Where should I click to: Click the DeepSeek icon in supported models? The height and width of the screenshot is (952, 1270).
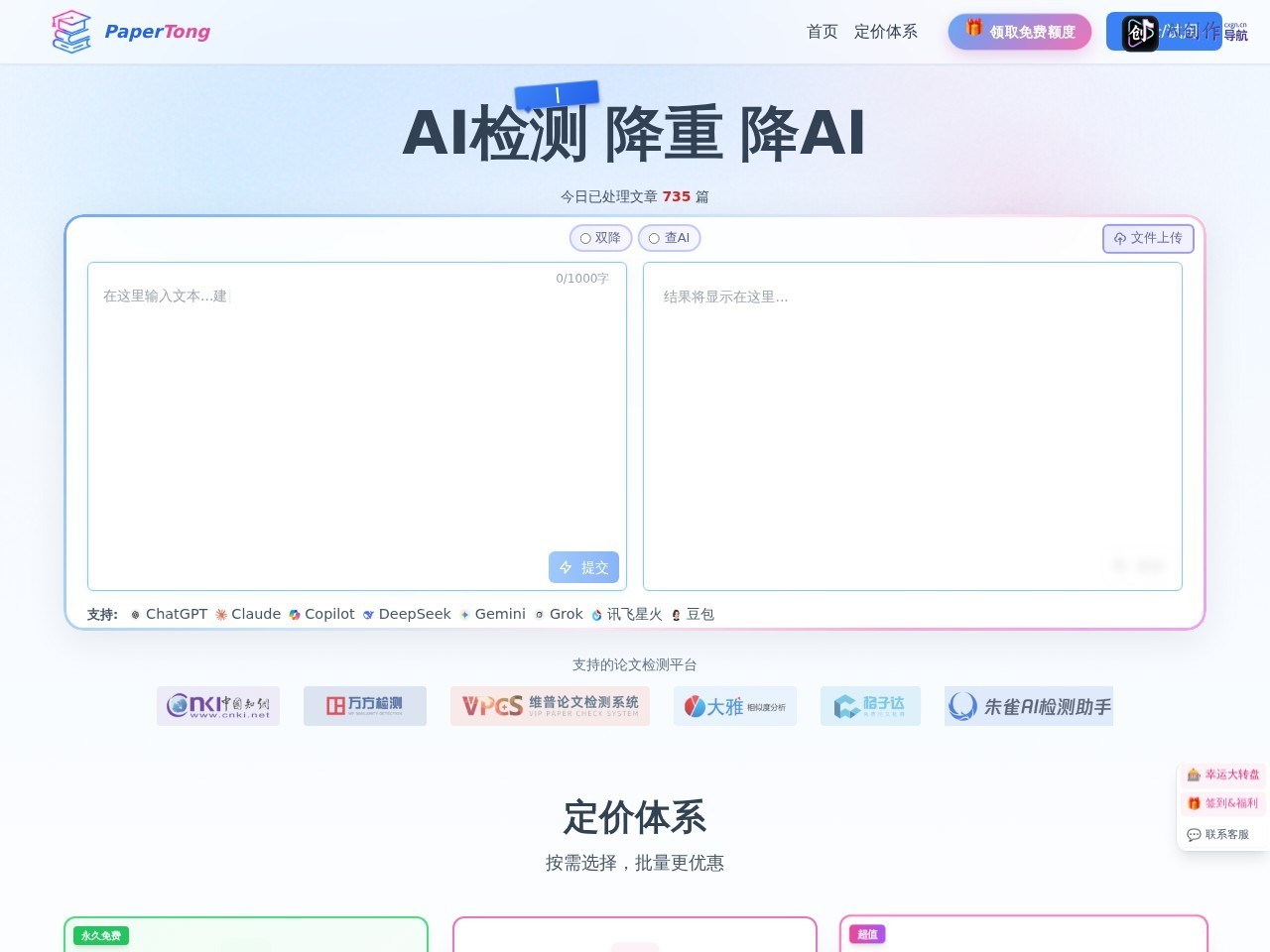368,615
